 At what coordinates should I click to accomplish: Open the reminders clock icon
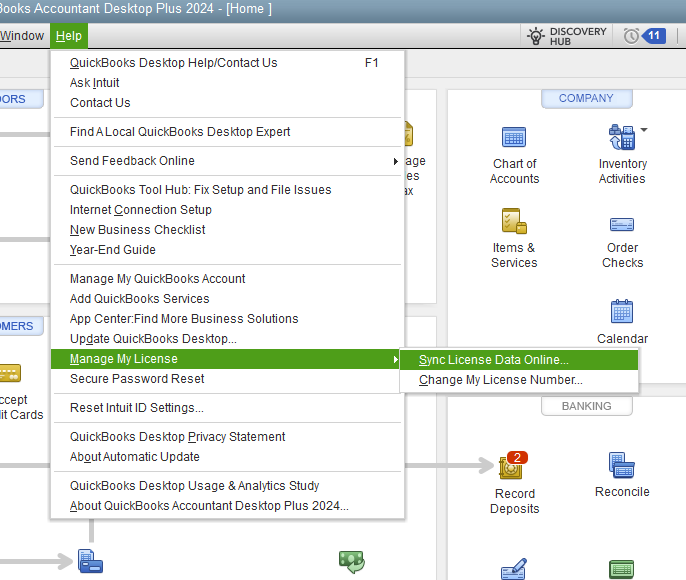pos(631,36)
